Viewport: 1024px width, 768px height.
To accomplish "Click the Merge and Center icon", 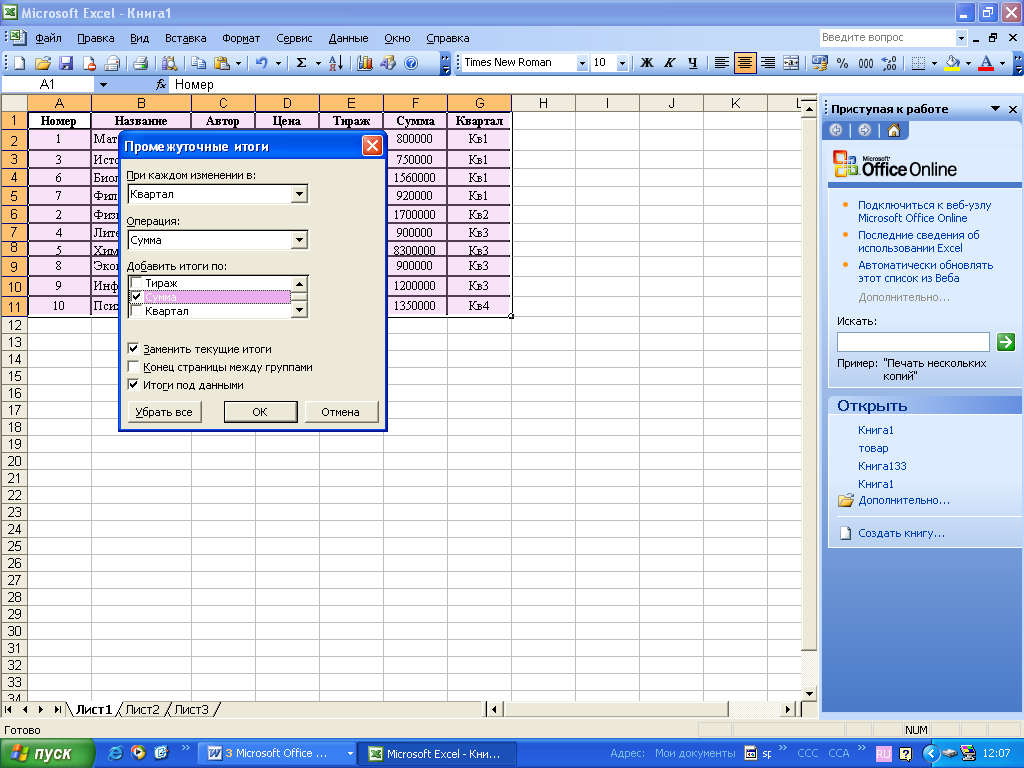I will click(x=791, y=63).
